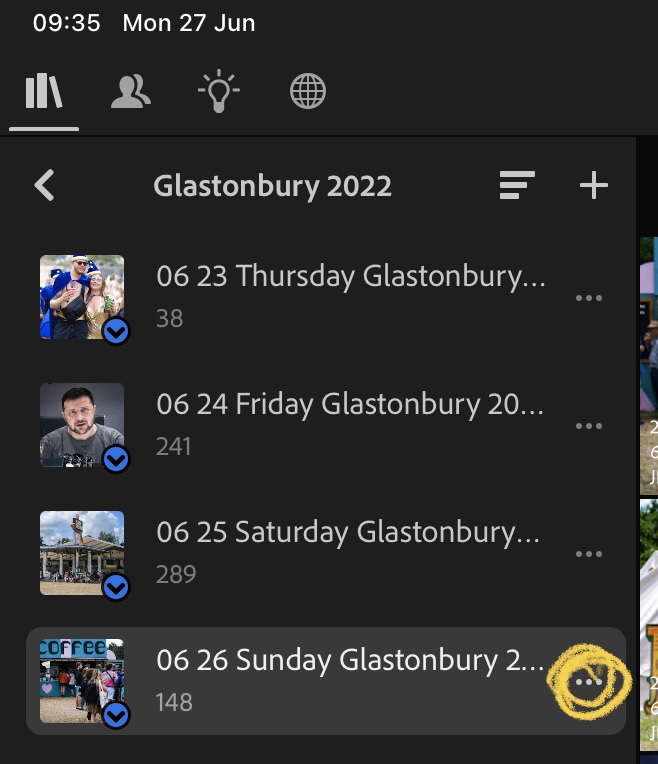658x764 pixels.
Task: Open the Discover globe icon
Action: click(307, 93)
